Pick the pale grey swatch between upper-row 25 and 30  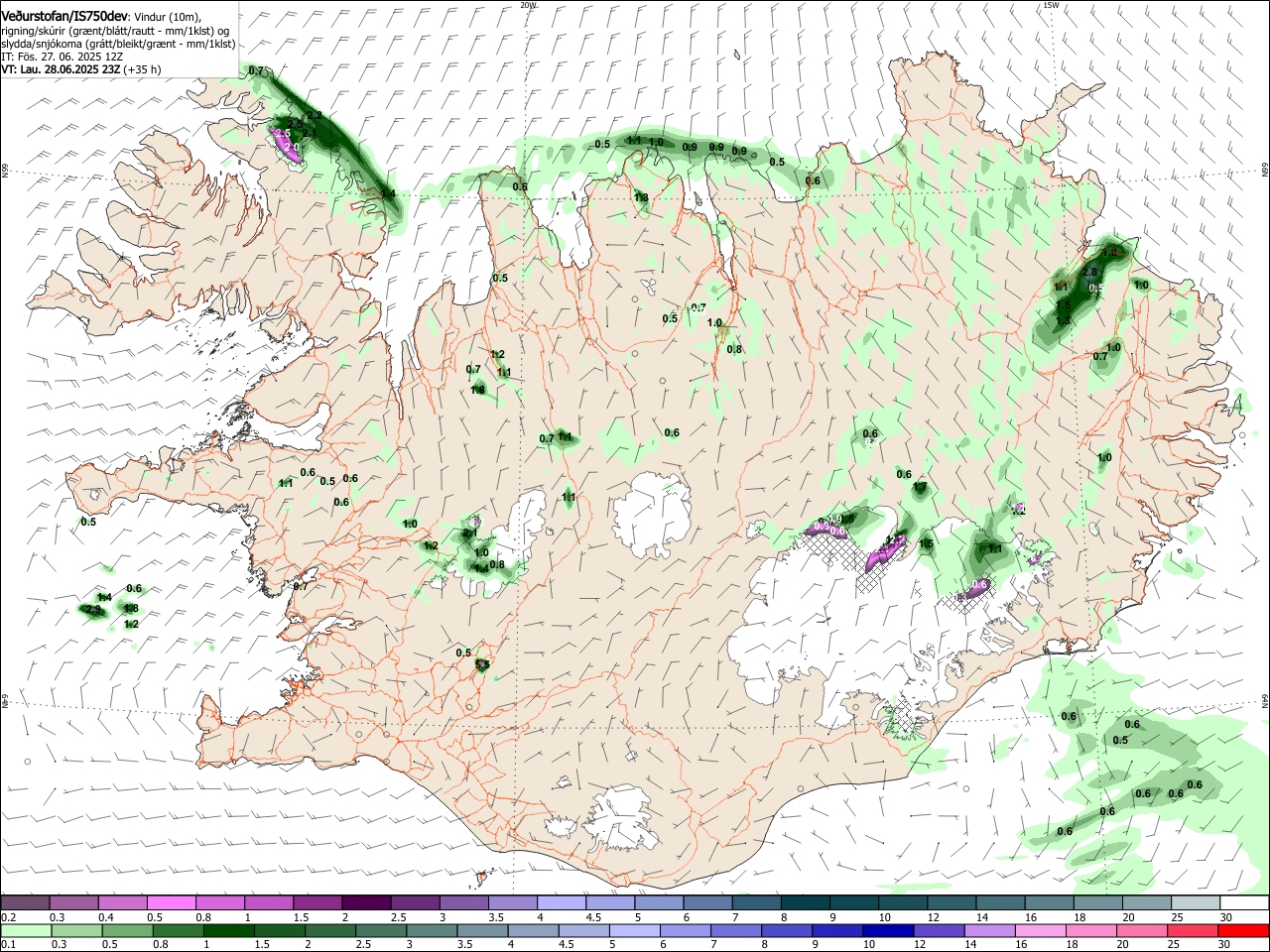(1195, 902)
